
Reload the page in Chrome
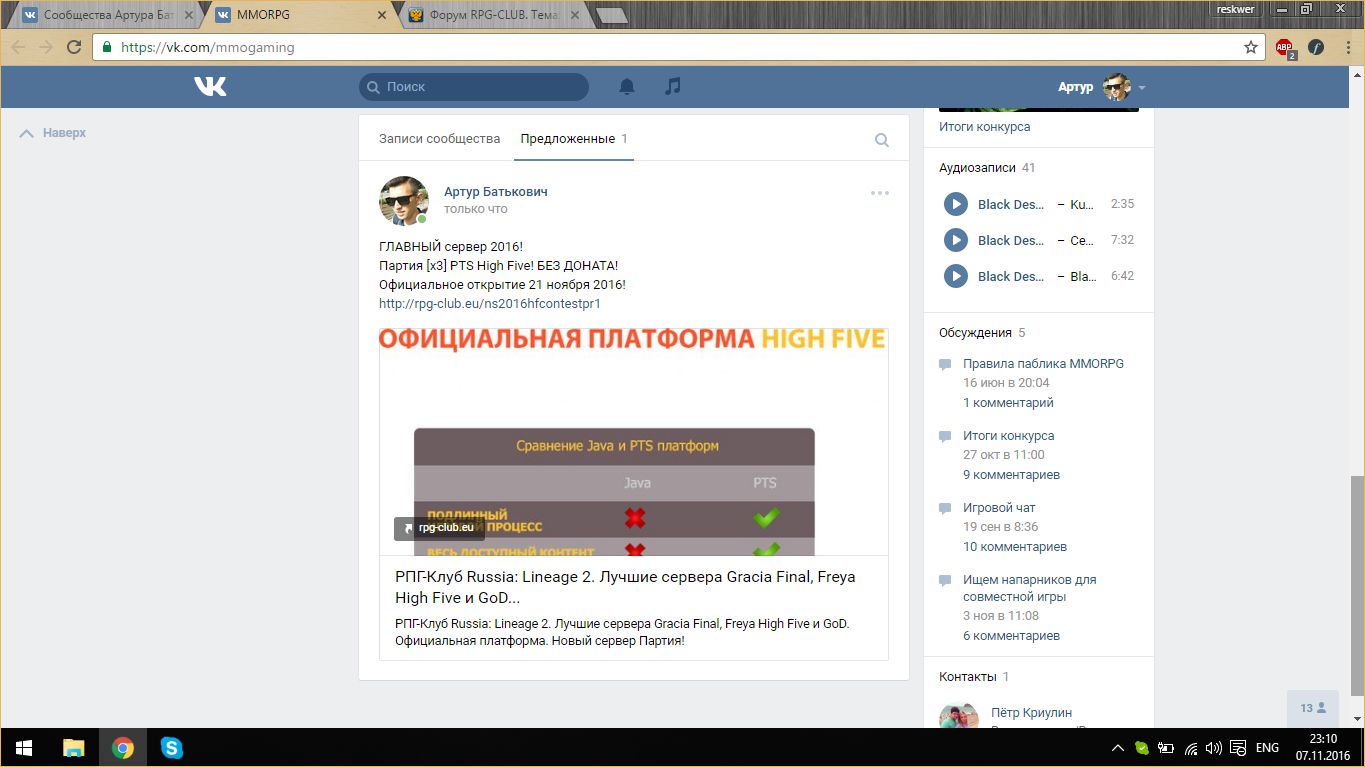point(74,47)
